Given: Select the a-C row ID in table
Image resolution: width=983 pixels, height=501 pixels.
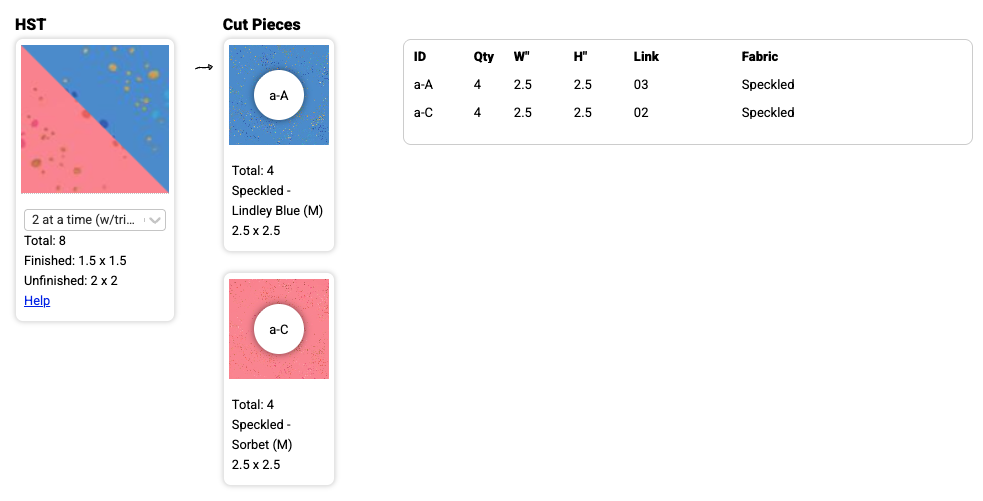Looking at the screenshot, I should click(x=423, y=113).
